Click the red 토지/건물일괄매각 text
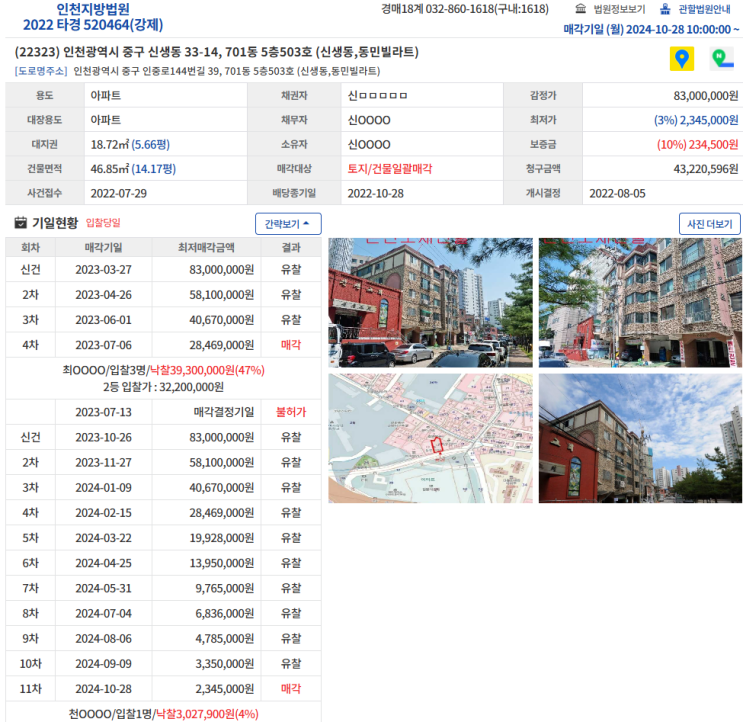Image resolution: width=743 pixels, height=722 pixels. point(390,169)
